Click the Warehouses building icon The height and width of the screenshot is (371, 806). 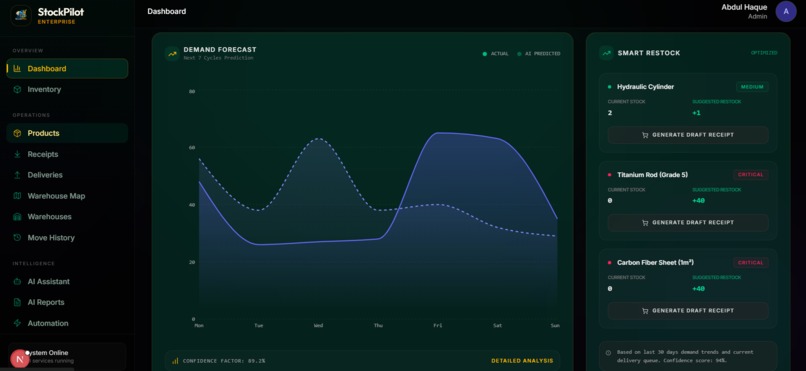tap(17, 217)
